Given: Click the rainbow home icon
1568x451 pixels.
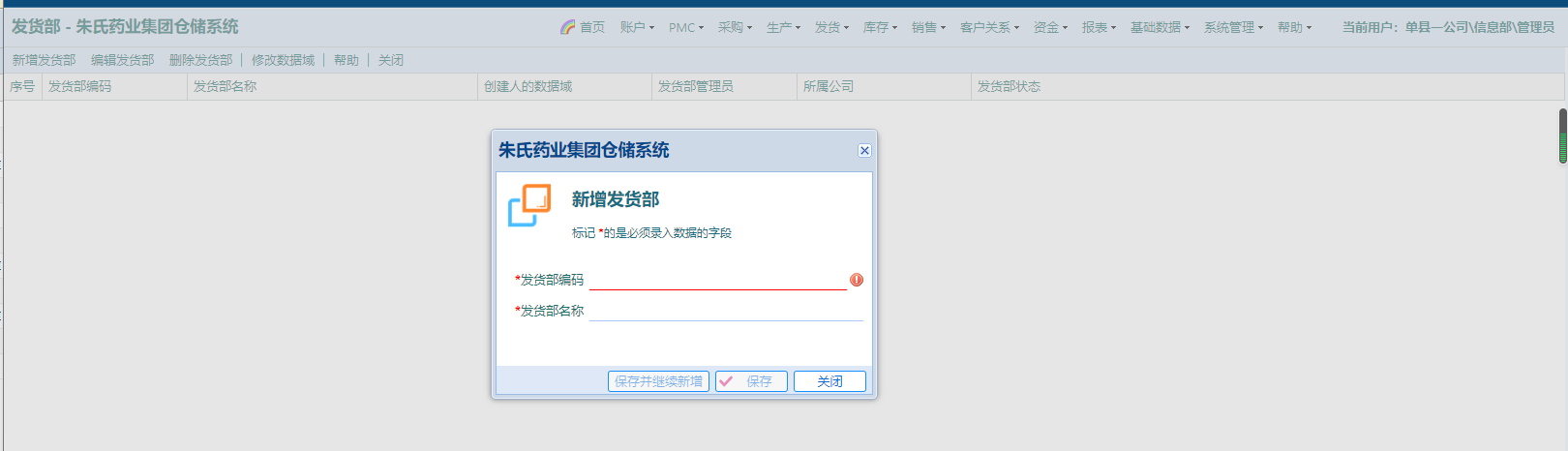Looking at the screenshot, I should point(567,27).
